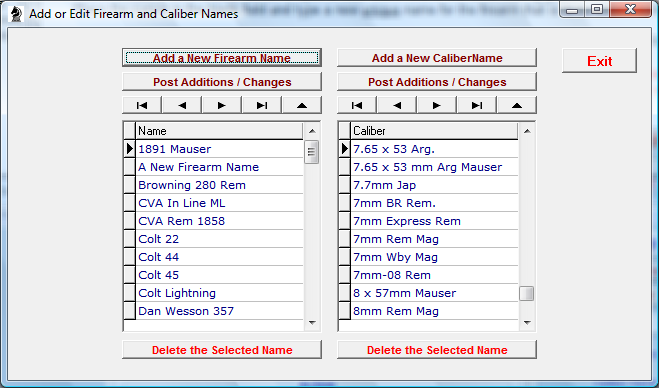
Task: Go to last record in caliber navigator
Action: point(477,105)
